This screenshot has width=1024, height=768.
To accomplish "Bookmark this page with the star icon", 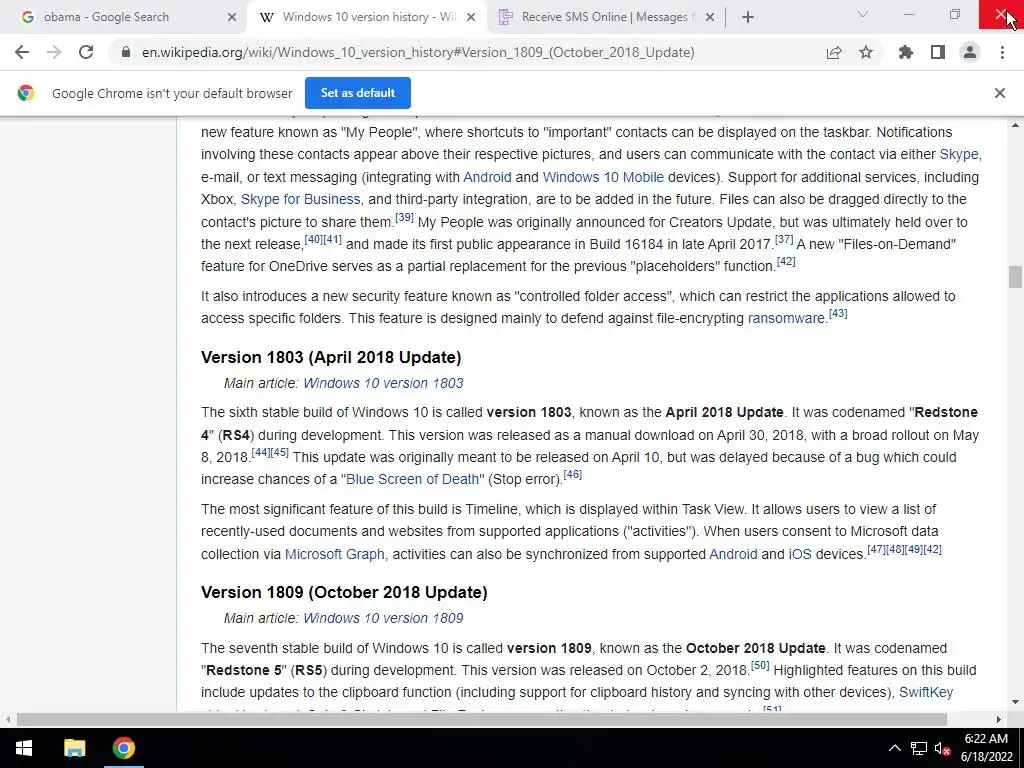I will [x=866, y=52].
